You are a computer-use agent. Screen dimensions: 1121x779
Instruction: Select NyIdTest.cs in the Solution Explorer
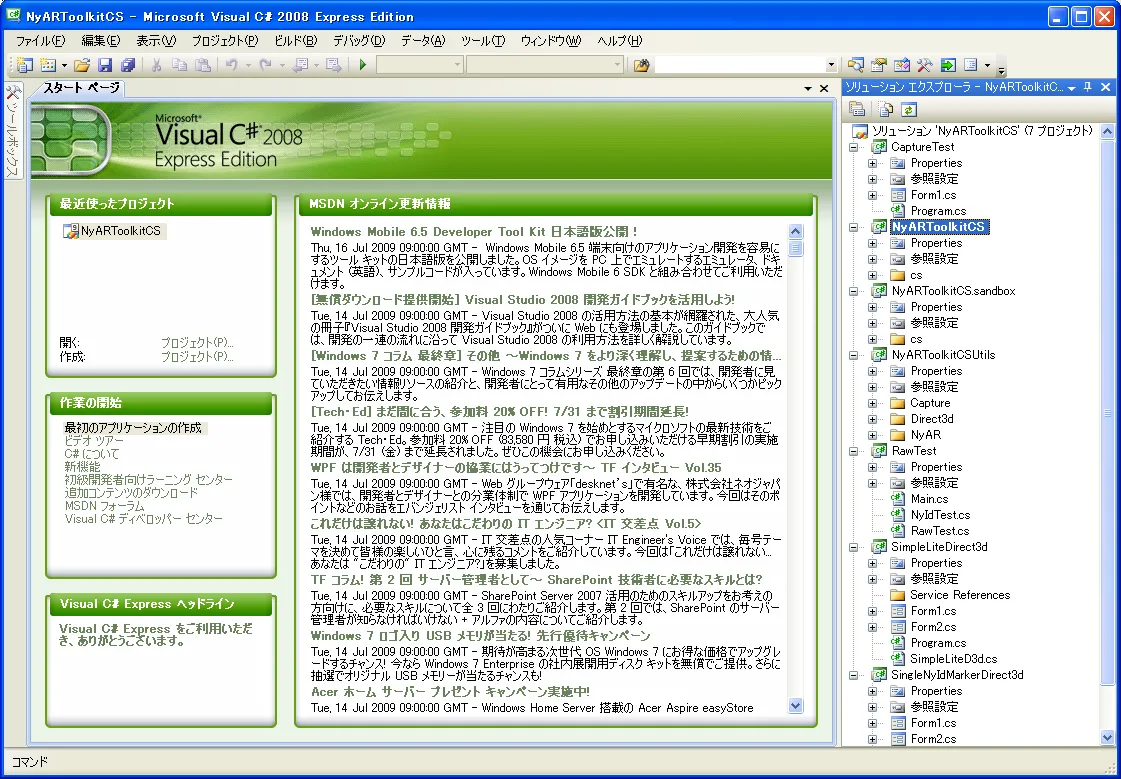(x=939, y=515)
